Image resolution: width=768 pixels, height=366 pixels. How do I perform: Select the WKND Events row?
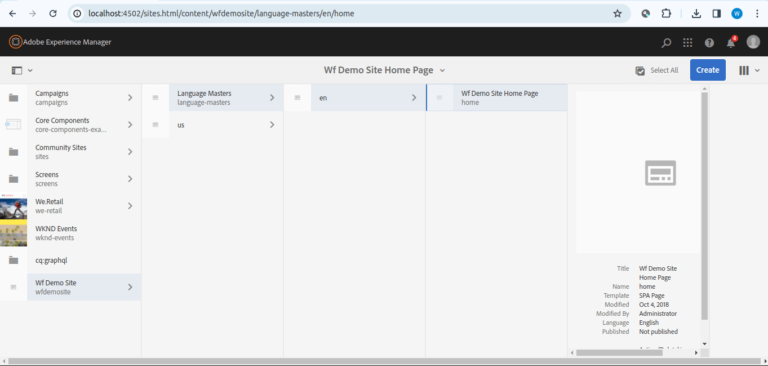(x=71, y=233)
